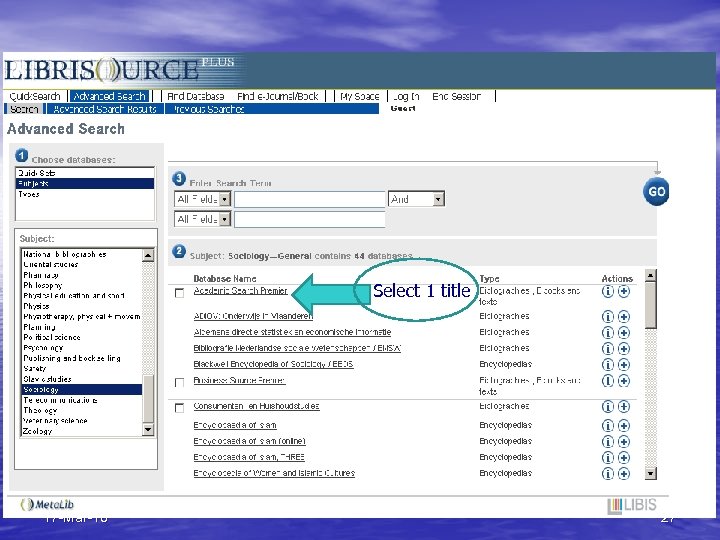The image size is (720, 540).
Task: Add ADION Onderwijs in Vlaanderen via plus icon
Action: [x=624, y=316]
